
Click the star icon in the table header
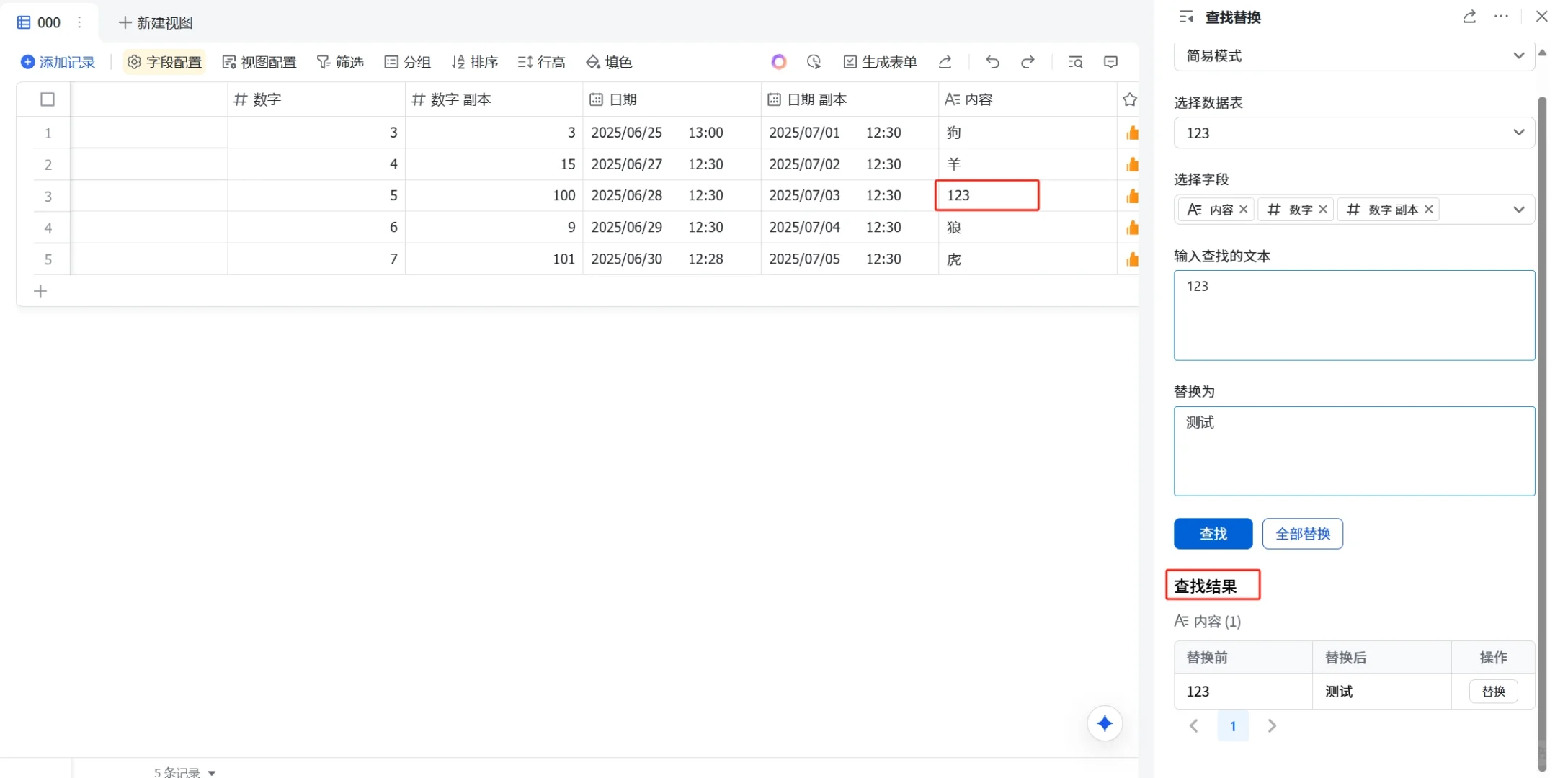1131,99
